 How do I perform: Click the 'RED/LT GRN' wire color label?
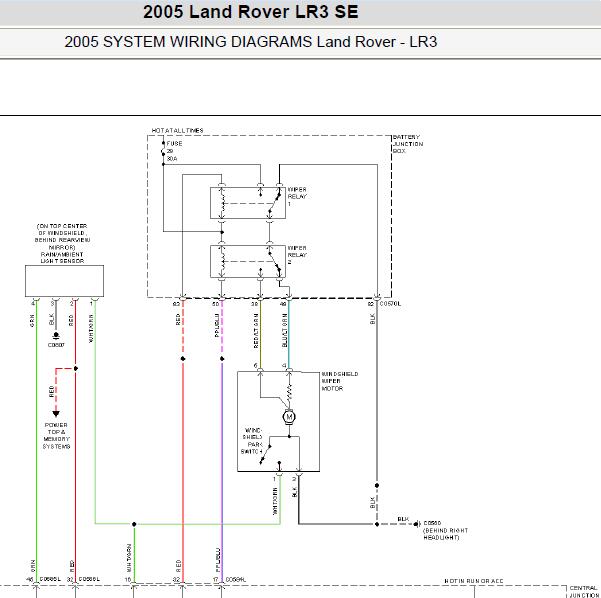[x=256, y=330]
